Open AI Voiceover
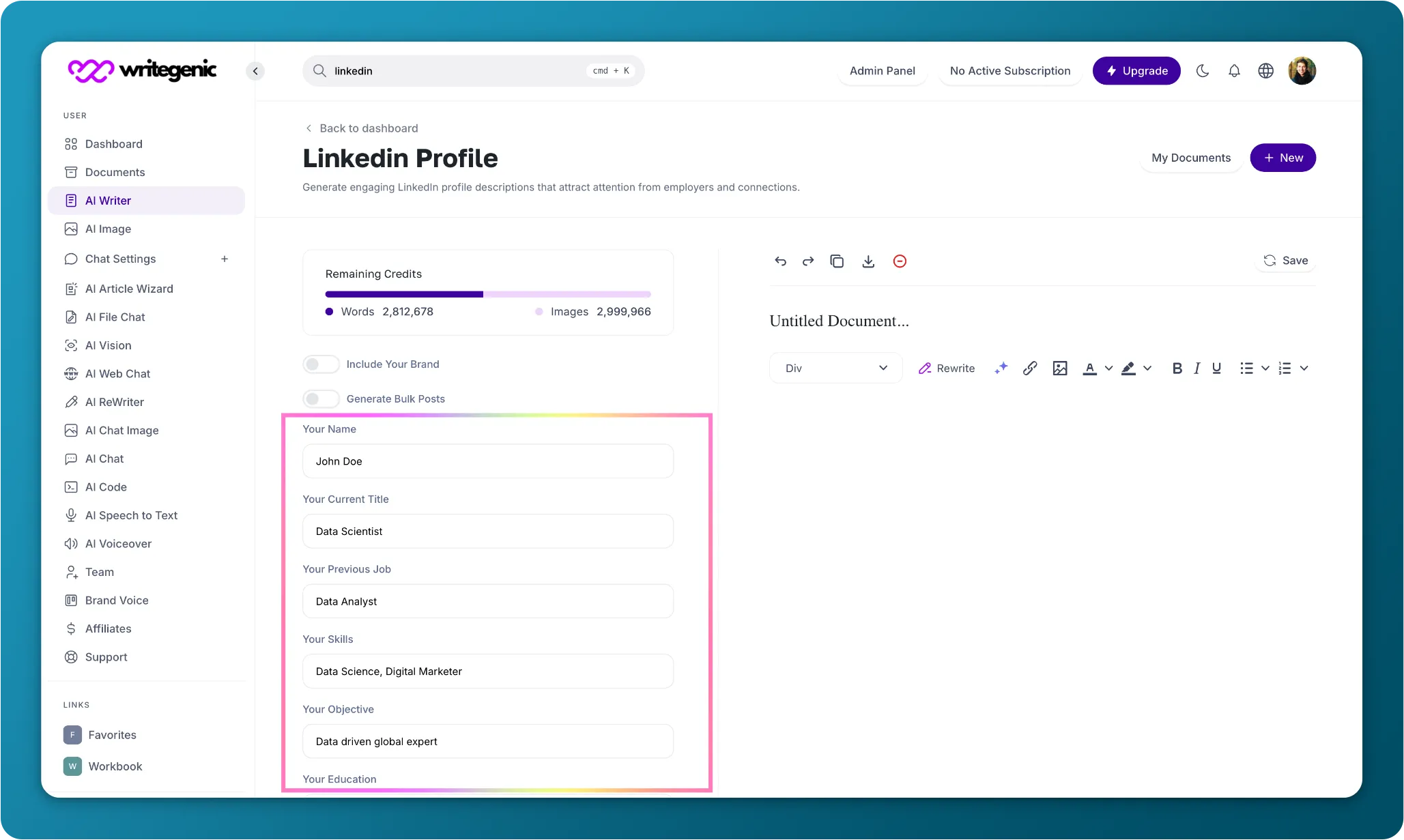 tap(146, 544)
